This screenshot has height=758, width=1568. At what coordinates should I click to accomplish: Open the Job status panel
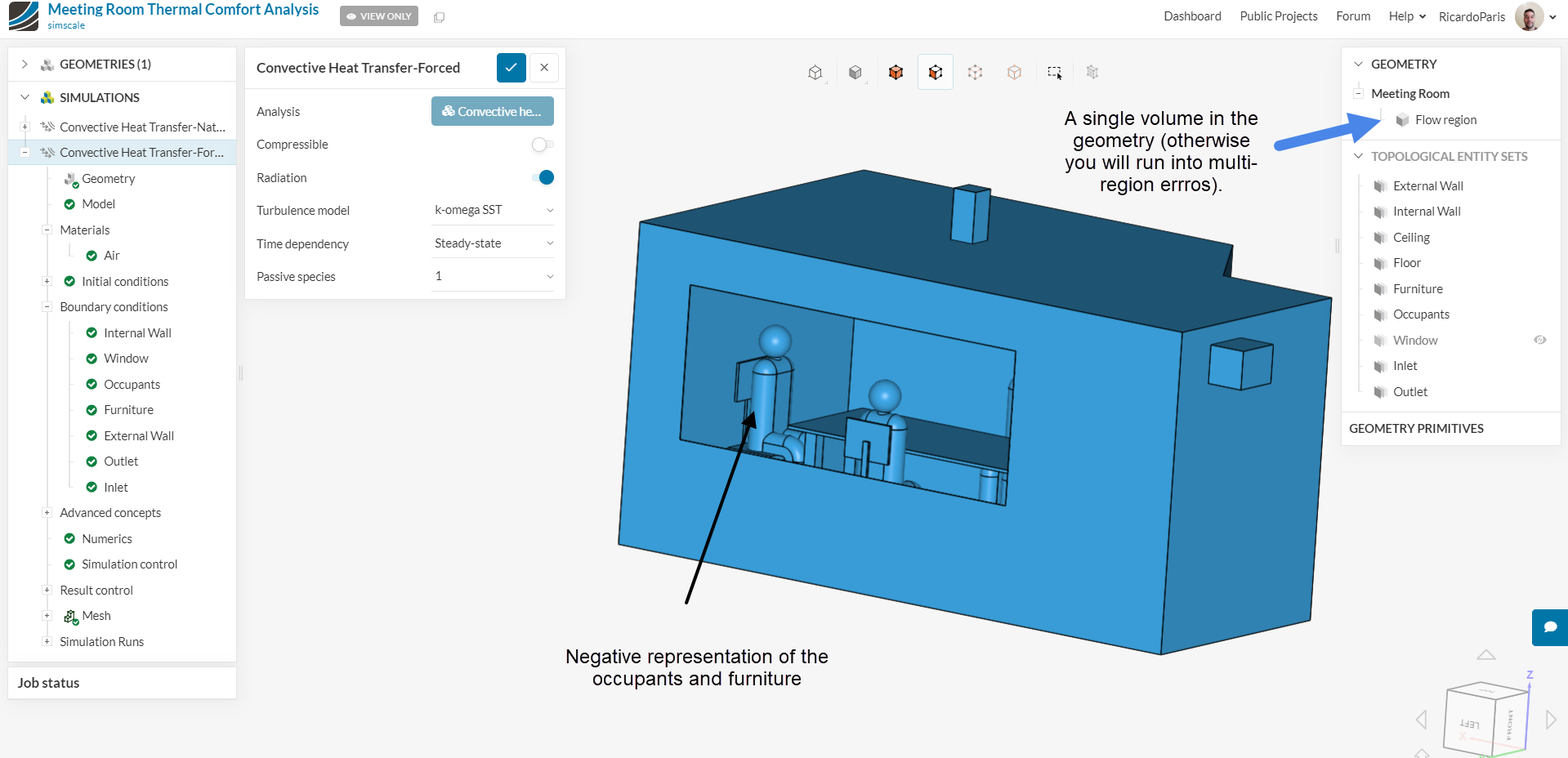tap(123, 683)
